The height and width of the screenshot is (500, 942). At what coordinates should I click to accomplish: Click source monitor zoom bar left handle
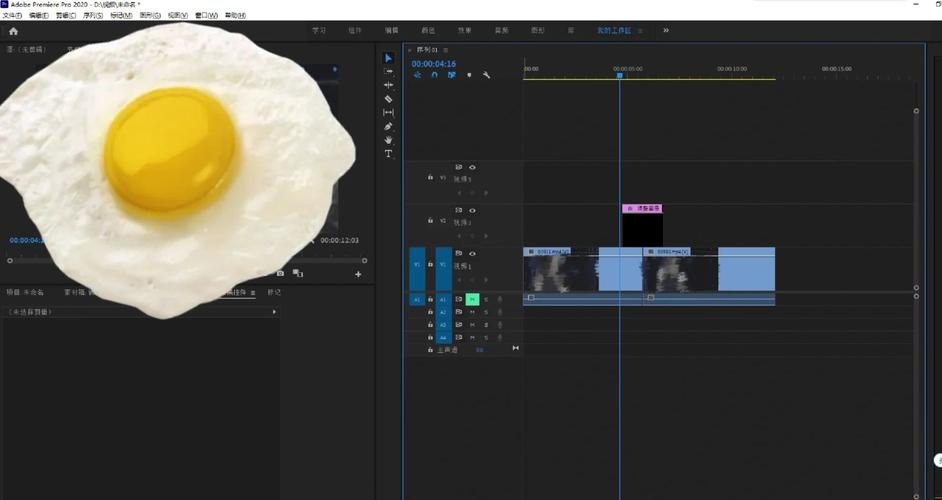[10, 261]
